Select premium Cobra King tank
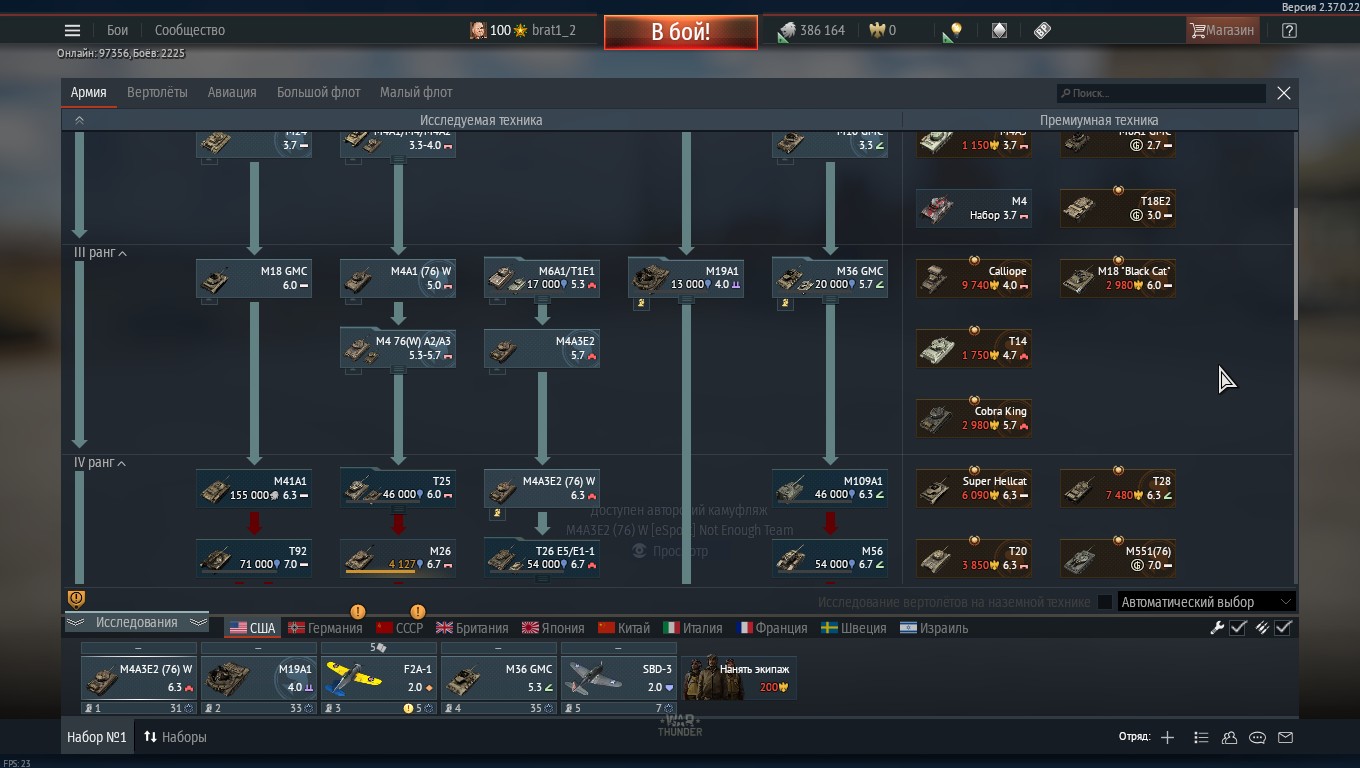Screen dimensions: 1360x768 tap(974, 418)
